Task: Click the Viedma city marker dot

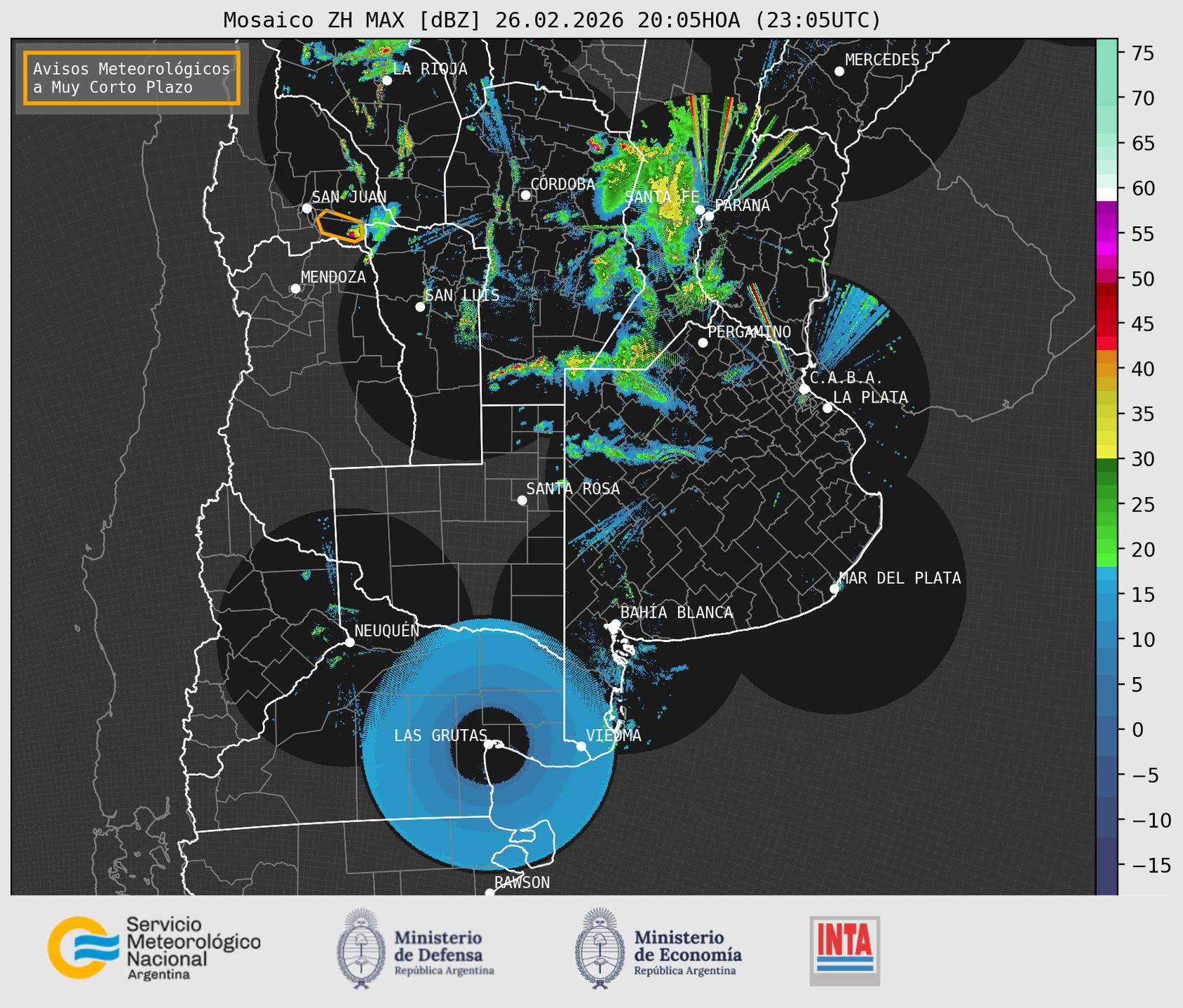Action: (581, 746)
